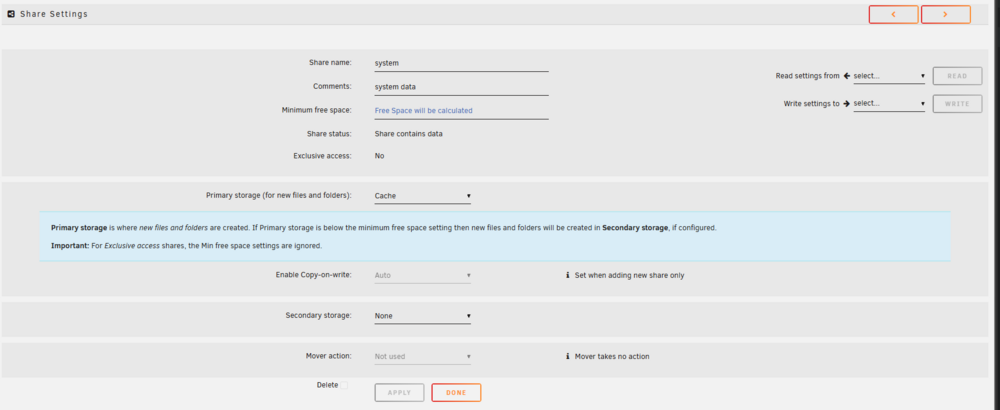Click 'Mover takes no action' text
The height and width of the screenshot is (410, 1000).
(x=612, y=356)
